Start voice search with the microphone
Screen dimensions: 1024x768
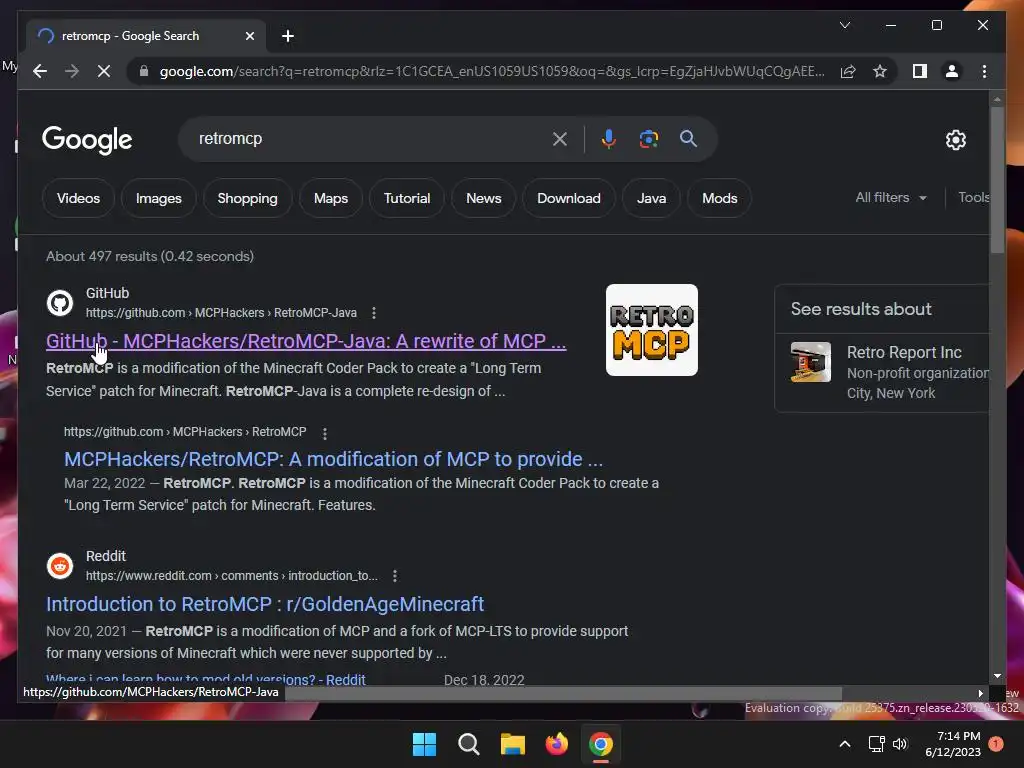[x=609, y=138]
